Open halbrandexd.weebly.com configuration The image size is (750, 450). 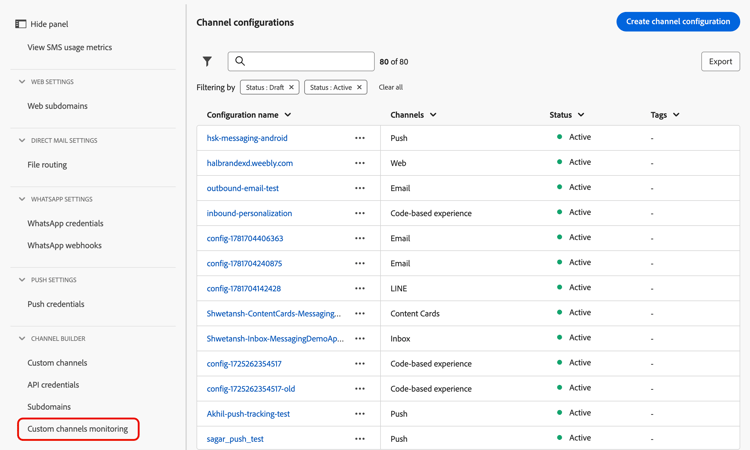[250, 163]
